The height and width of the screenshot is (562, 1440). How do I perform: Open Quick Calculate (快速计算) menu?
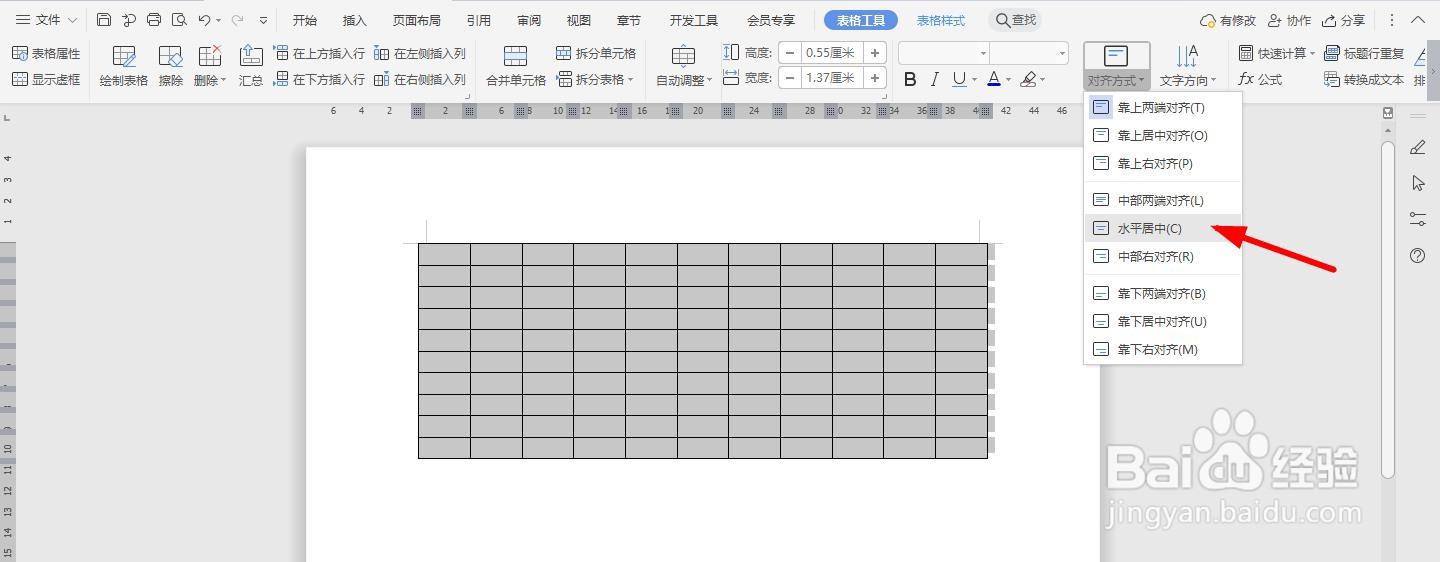[1278, 53]
